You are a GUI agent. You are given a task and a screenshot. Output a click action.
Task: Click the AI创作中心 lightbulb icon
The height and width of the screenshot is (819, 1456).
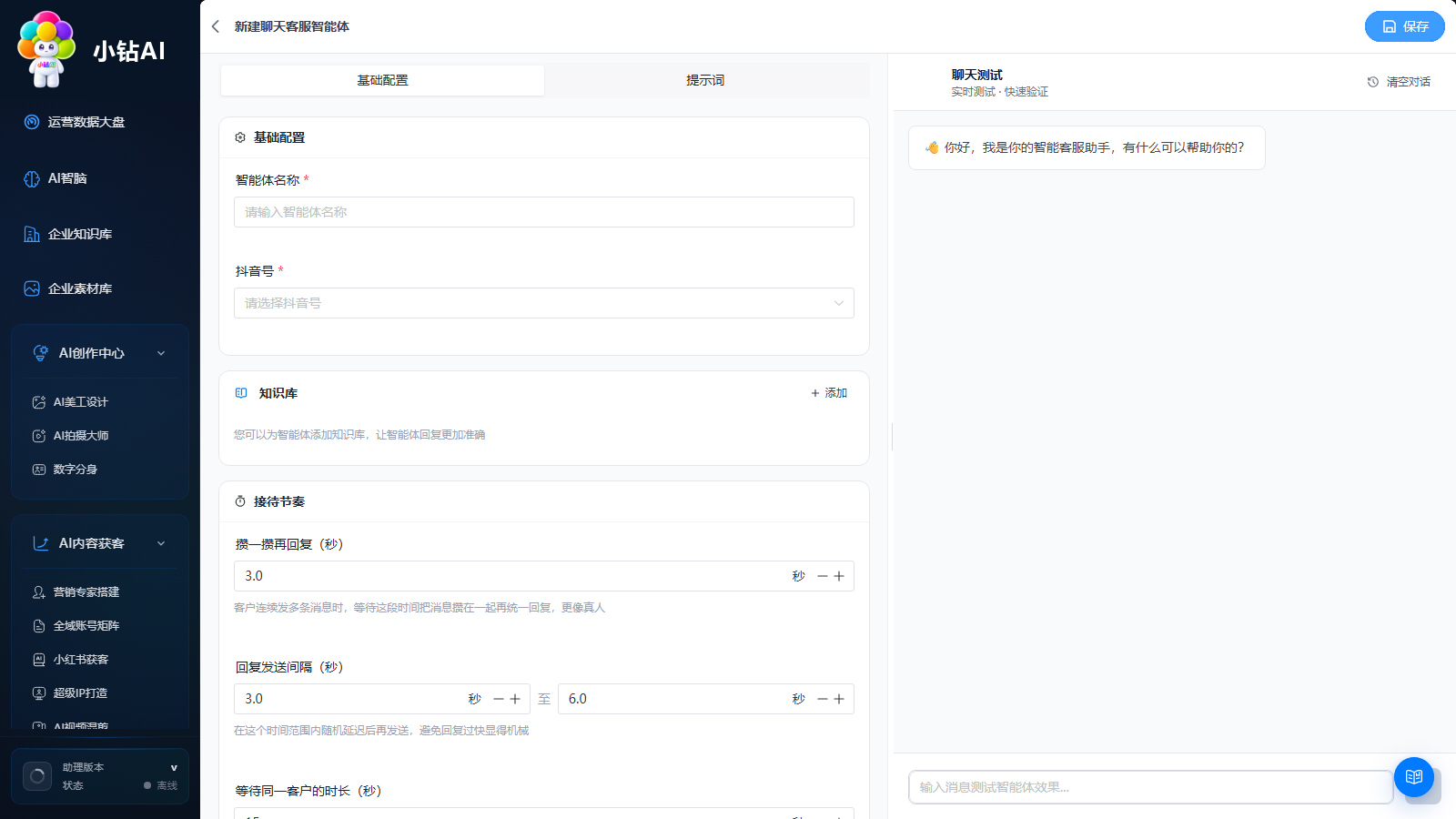tap(41, 353)
